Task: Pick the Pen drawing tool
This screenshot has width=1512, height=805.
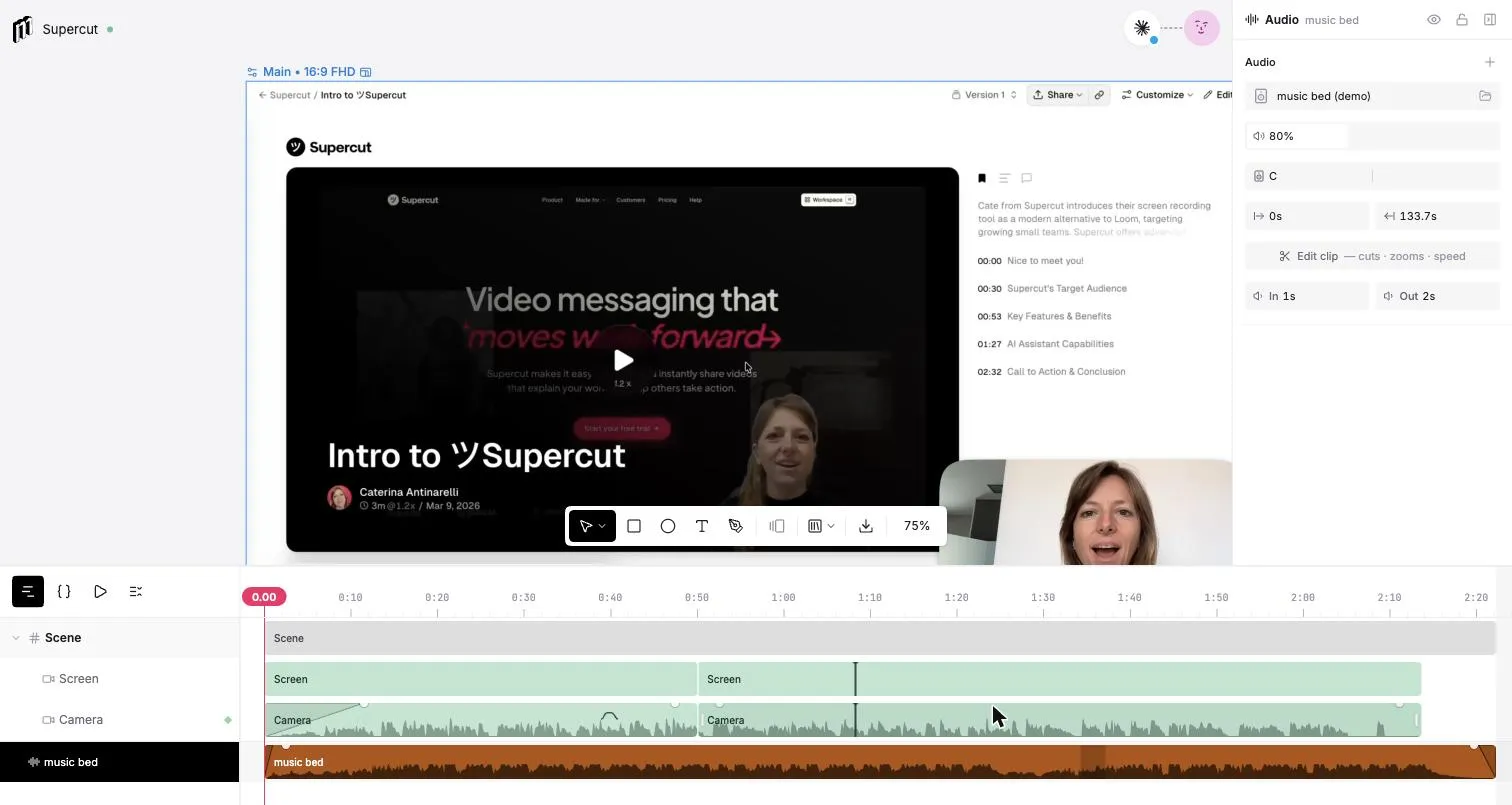Action: pos(736,526)
